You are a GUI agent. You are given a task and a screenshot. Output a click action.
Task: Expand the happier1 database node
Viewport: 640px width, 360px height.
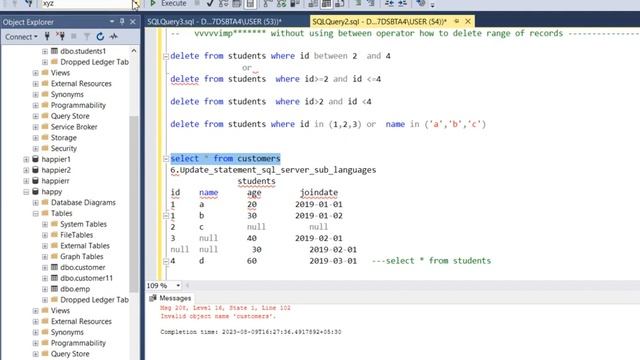pyautogui.click(x=26, y=160)
